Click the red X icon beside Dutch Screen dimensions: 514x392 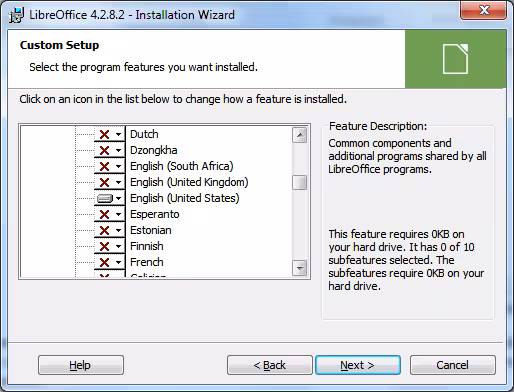[x=104, y=134]
